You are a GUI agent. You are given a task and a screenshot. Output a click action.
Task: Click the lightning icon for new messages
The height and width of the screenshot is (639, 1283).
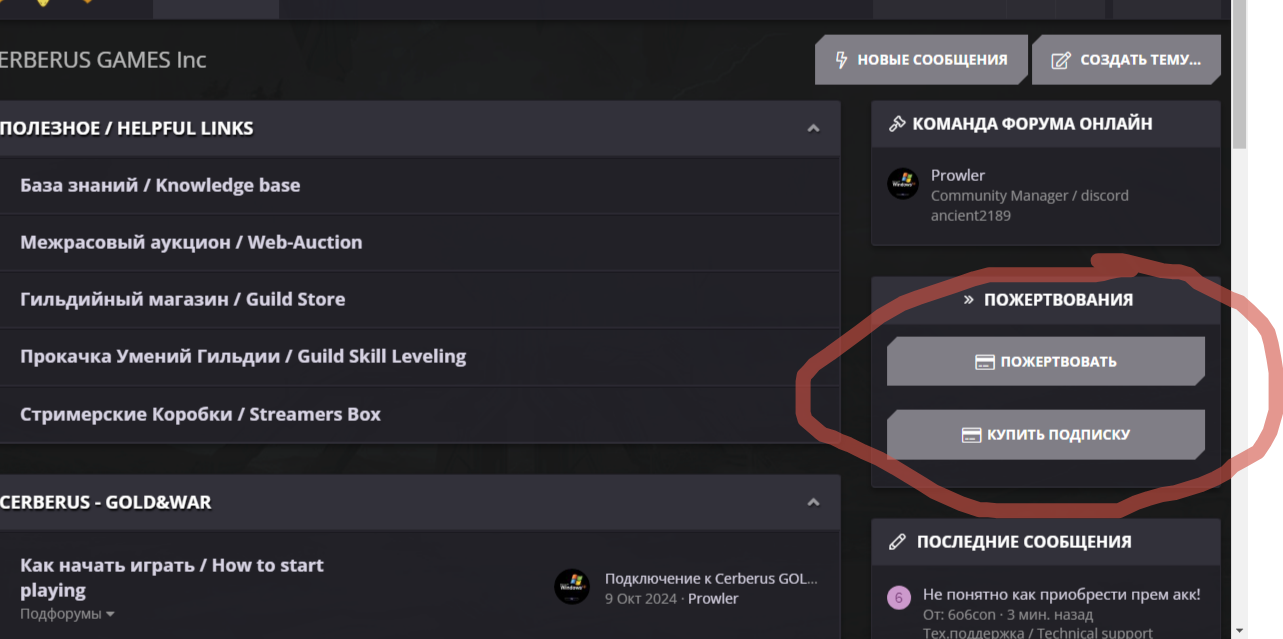click(841, 60)
